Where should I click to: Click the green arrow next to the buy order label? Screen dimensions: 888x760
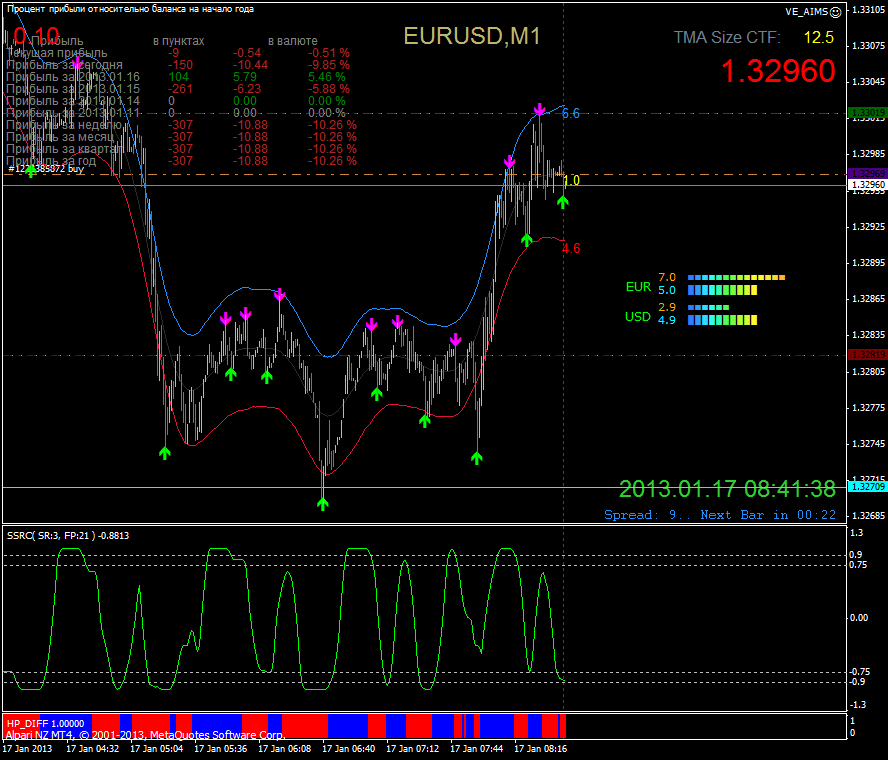tap(31, 169)
